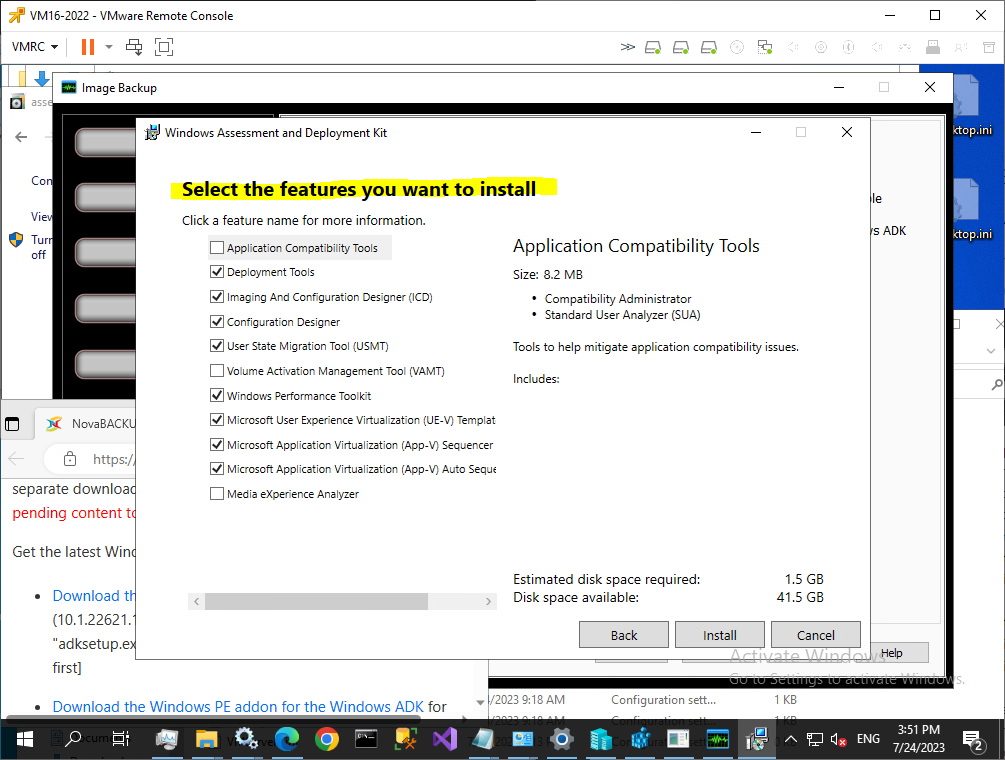Click the Bluetooth device icon in VMRC

tap(849, 47)
